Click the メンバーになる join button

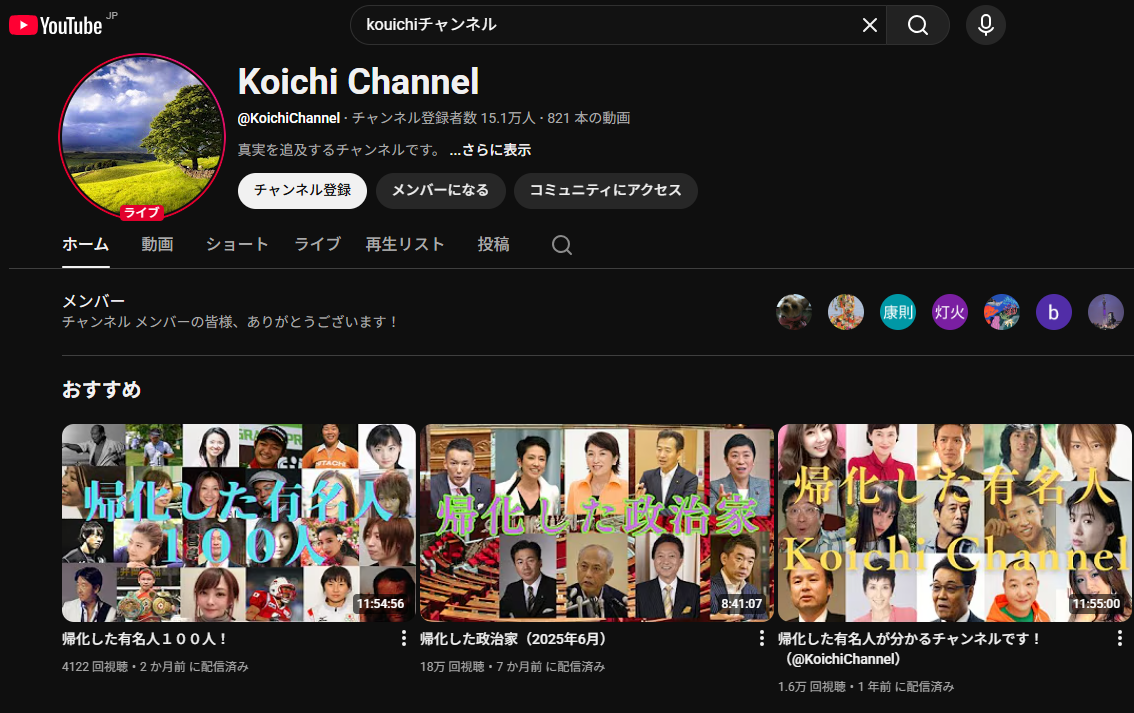pyautogui.click(x=440, y=190)
